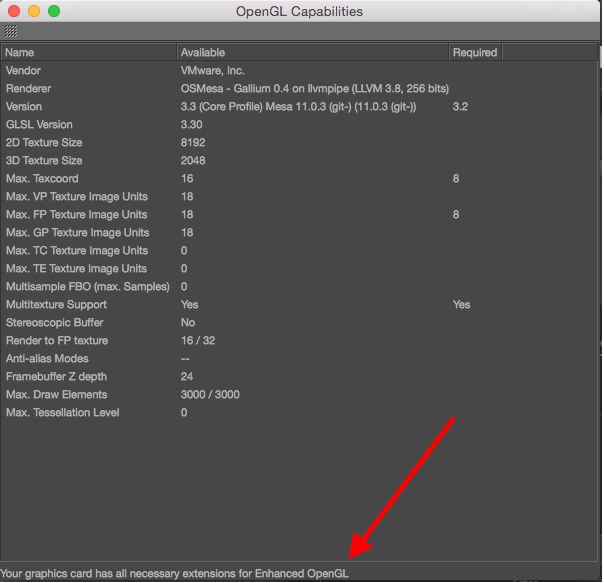Select the 2D Texture Size label

coord(44,143)
